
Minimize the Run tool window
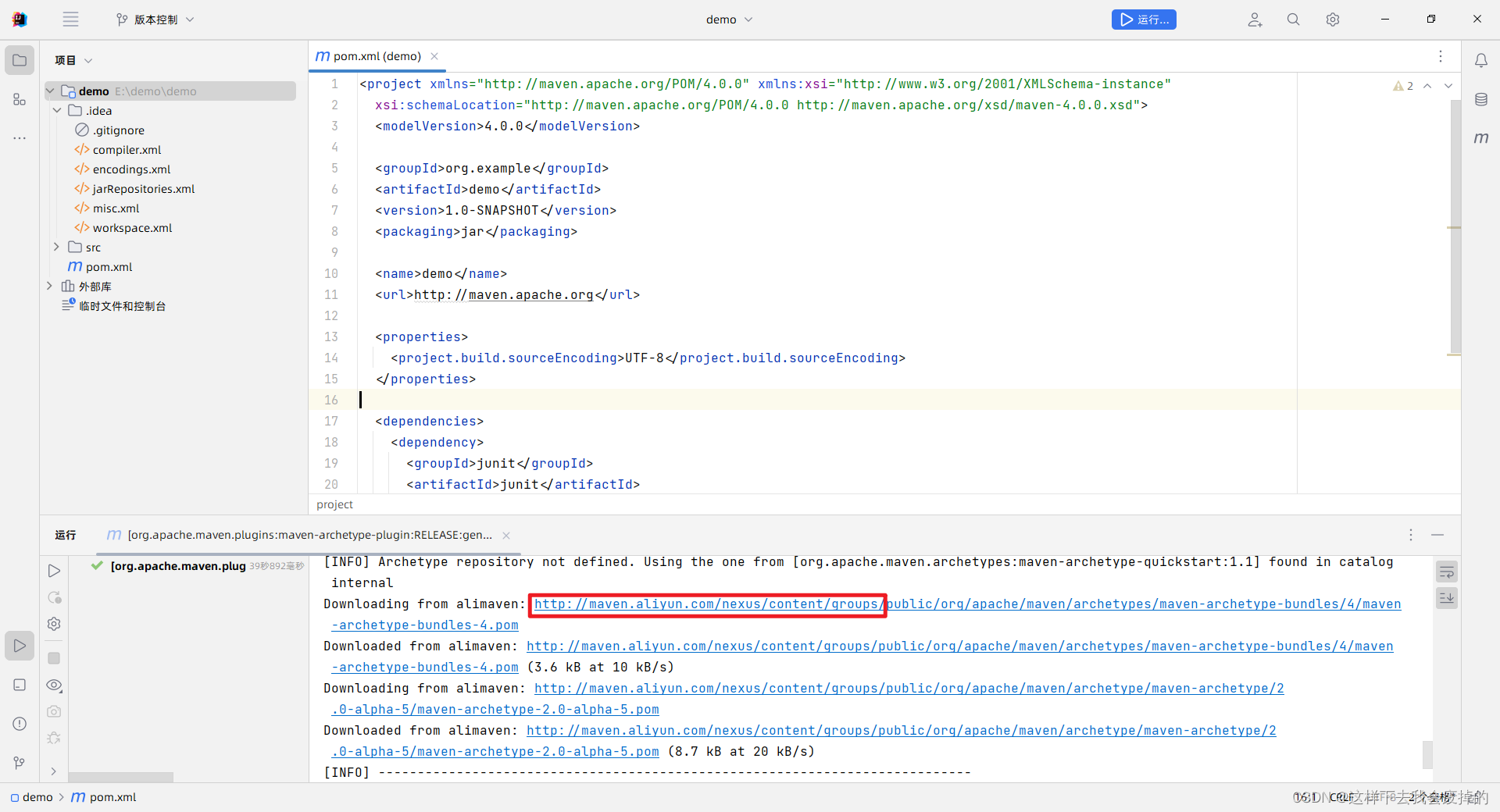coord(1437,535)
